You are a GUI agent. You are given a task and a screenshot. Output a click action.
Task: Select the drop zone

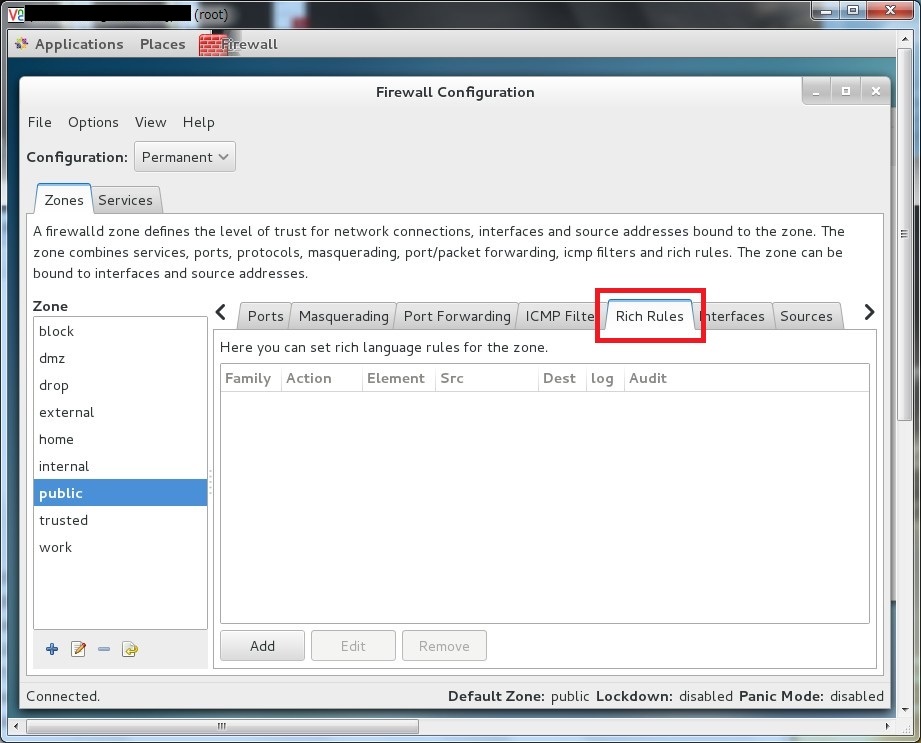(120, 385)
